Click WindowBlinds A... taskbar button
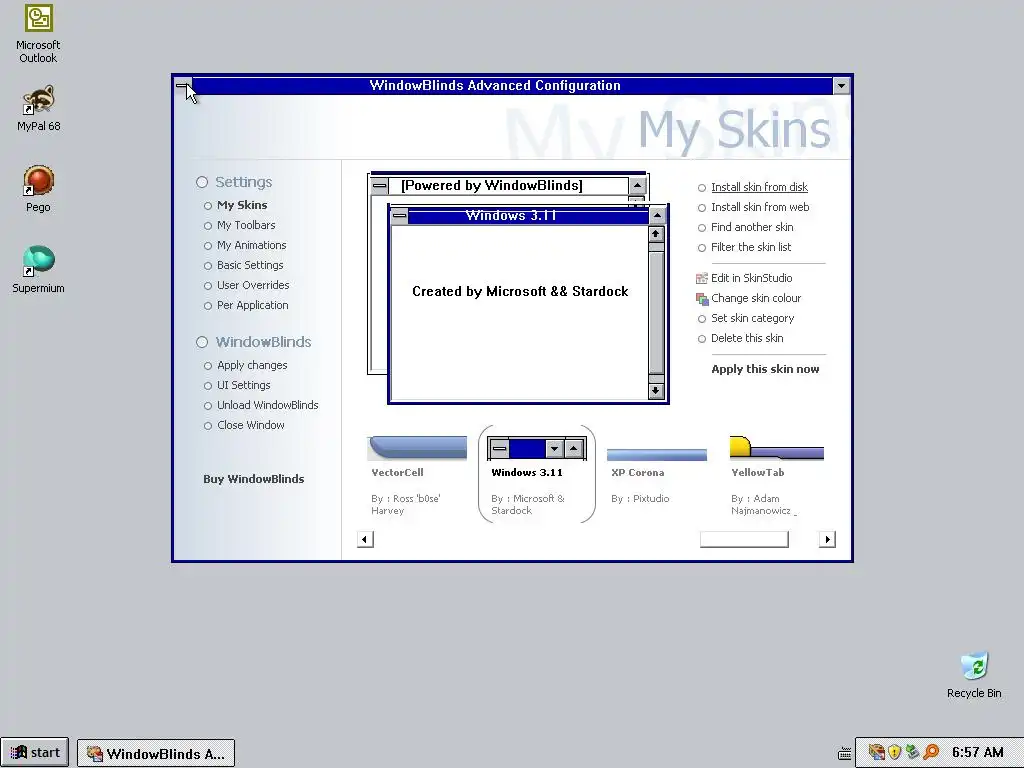 click(x=156, y=754)
